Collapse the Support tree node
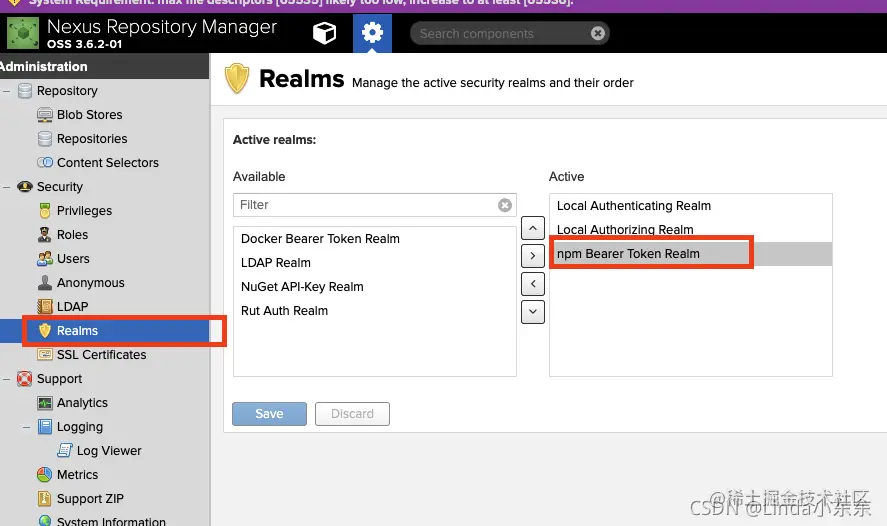 [7, 379]
